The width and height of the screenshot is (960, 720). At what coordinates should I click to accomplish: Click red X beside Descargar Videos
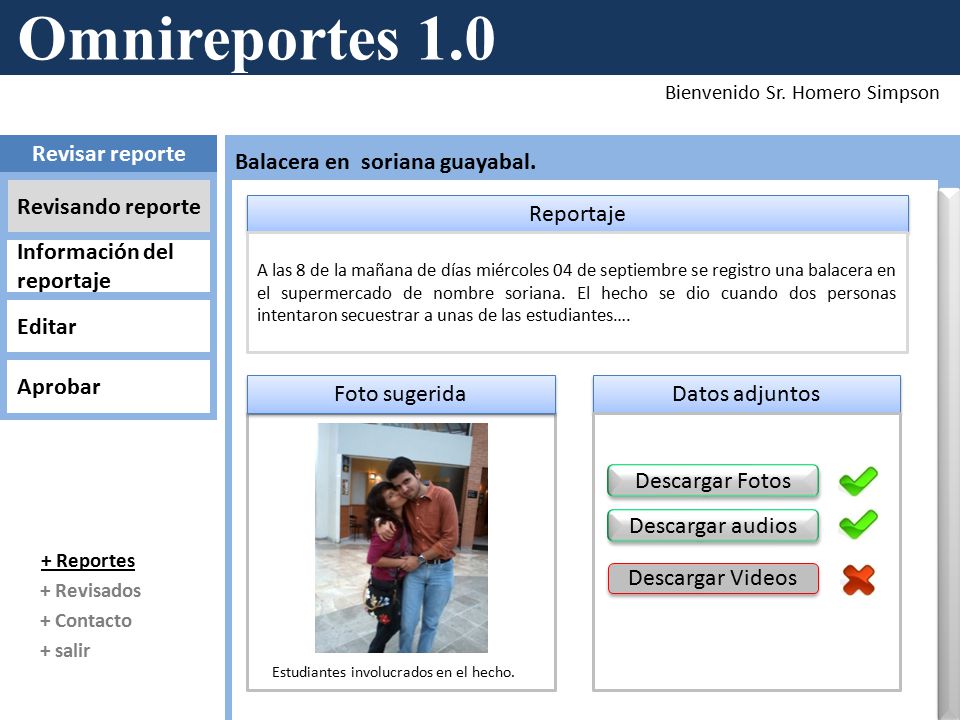tap(858, 580)
